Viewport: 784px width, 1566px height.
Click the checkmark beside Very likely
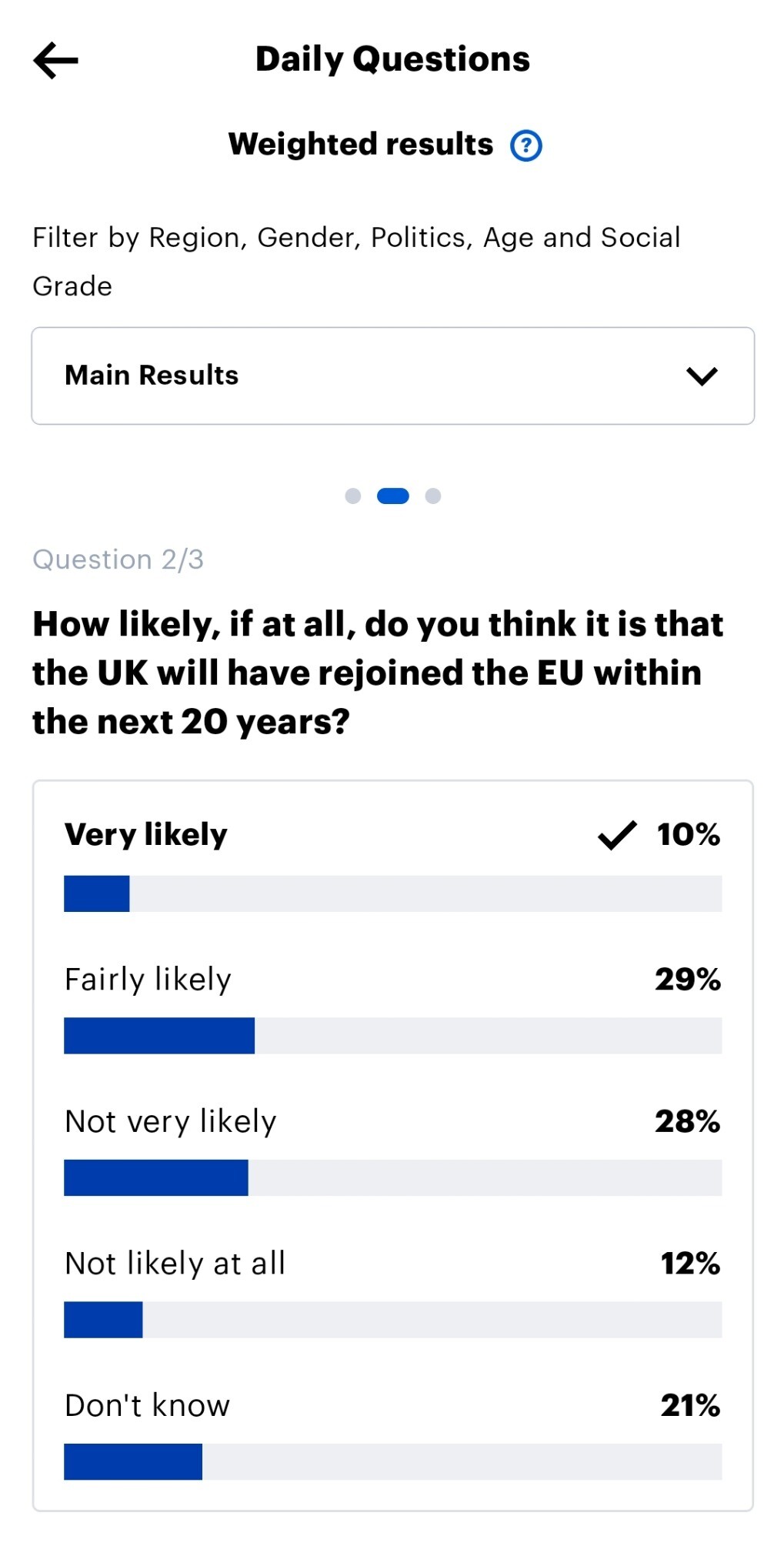617,835
